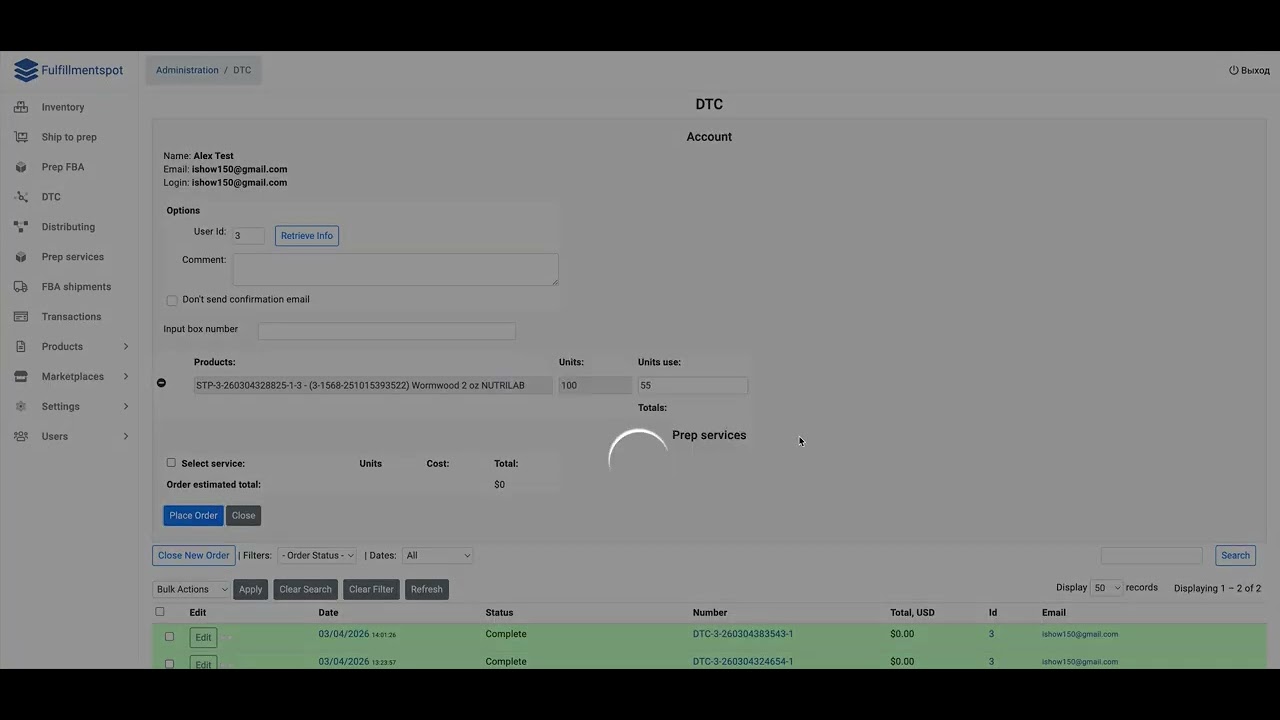1280x720 pixels.
Task: Click the Place Order button
Action: click(193, 516)
